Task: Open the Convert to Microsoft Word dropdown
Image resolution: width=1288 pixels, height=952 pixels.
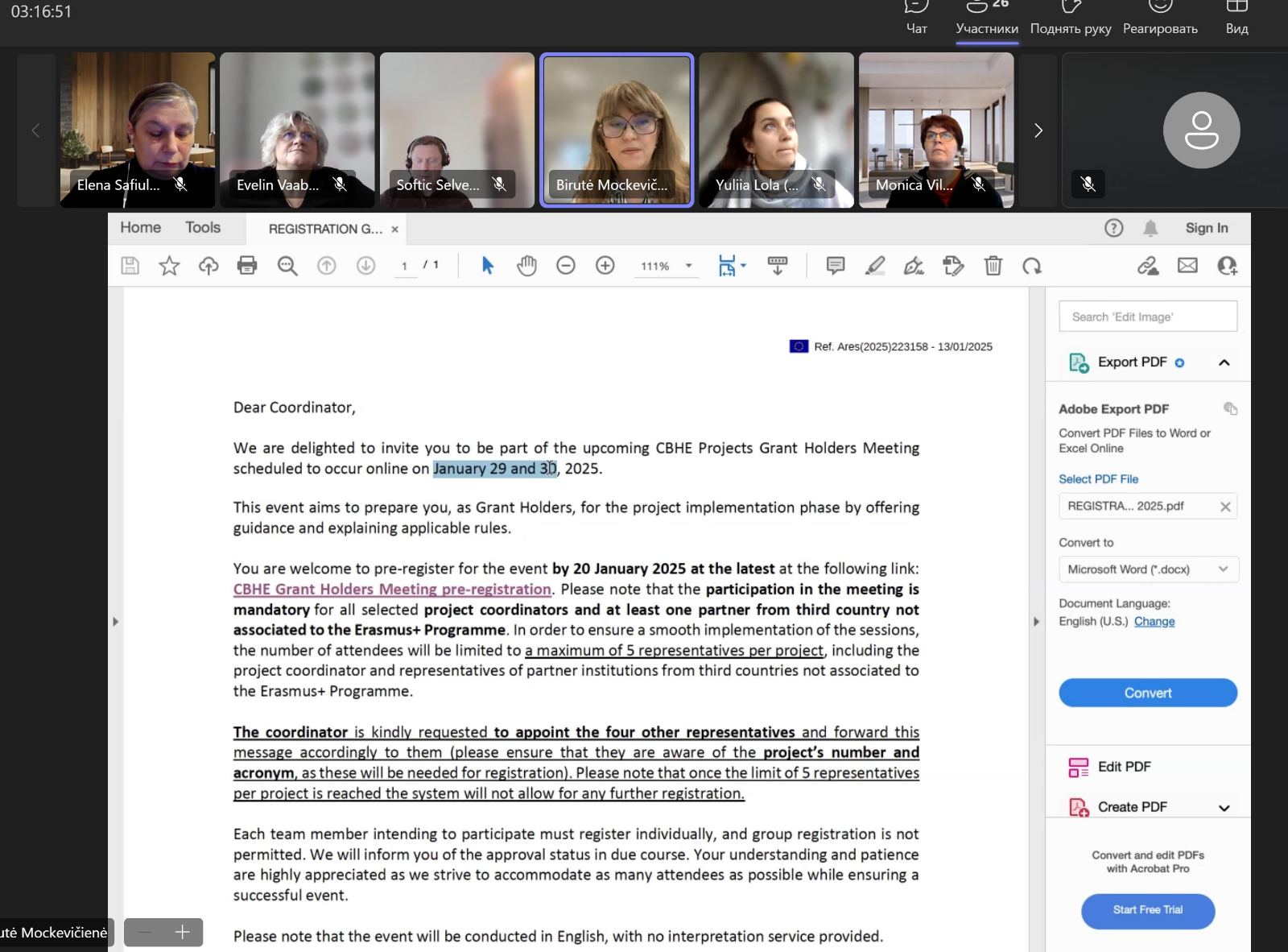Action: [1148, 569]
